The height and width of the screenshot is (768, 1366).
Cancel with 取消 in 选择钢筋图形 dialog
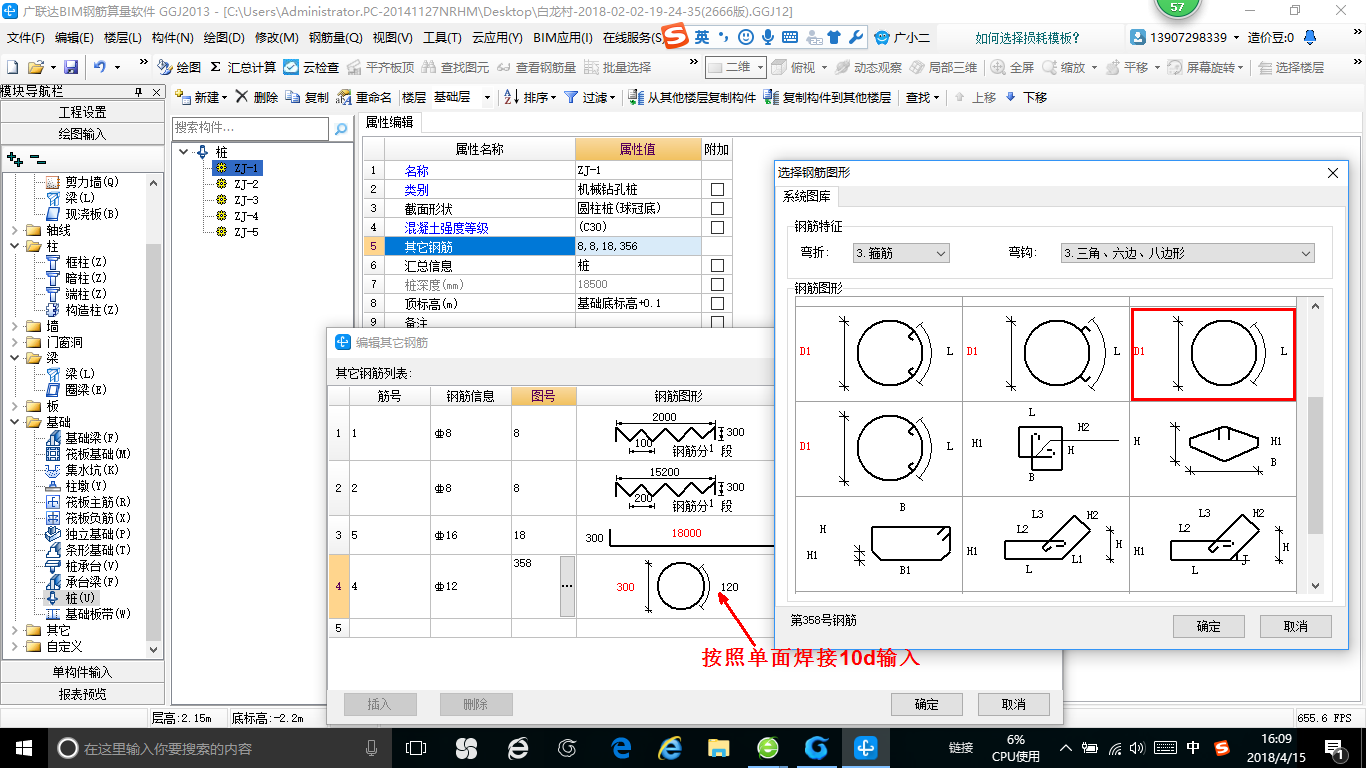click(1296, 626)
